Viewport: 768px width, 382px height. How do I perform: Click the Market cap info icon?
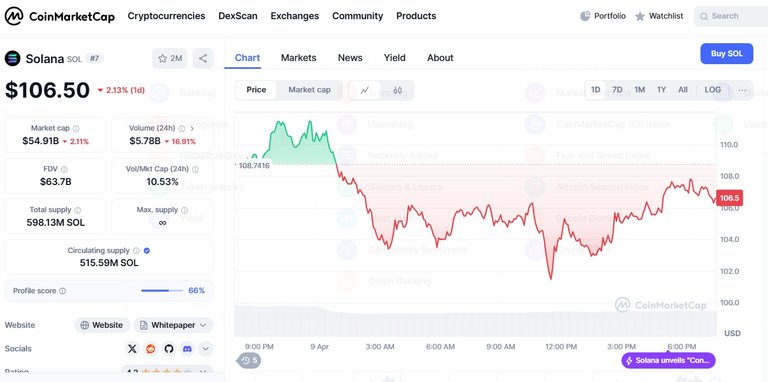(x=76, y=128)
